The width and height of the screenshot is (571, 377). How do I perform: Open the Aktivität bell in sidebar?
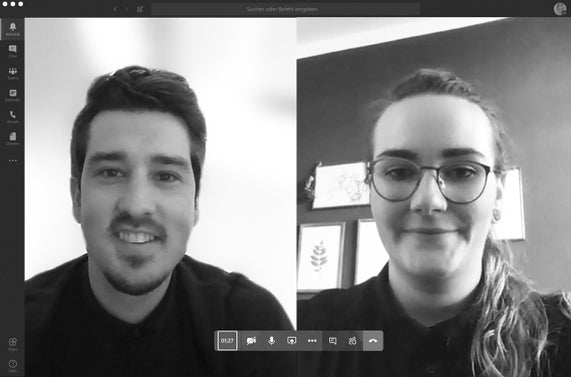[x=12, y=29]
